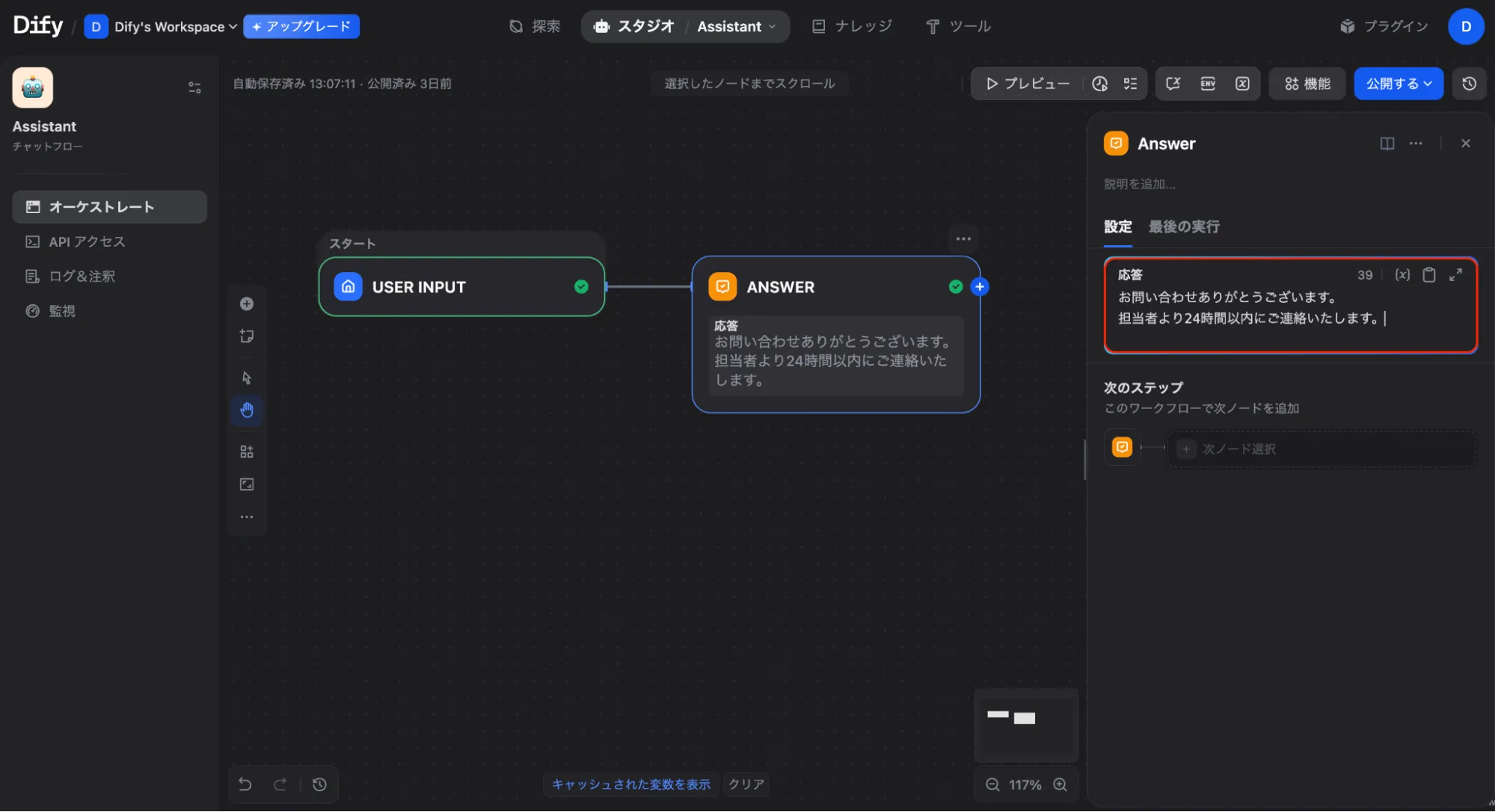Image resolution: width=1495 pixels, height=812 pixels.
Task: Expand the Assistant app selector dropdown
Action: coord(737,27)
